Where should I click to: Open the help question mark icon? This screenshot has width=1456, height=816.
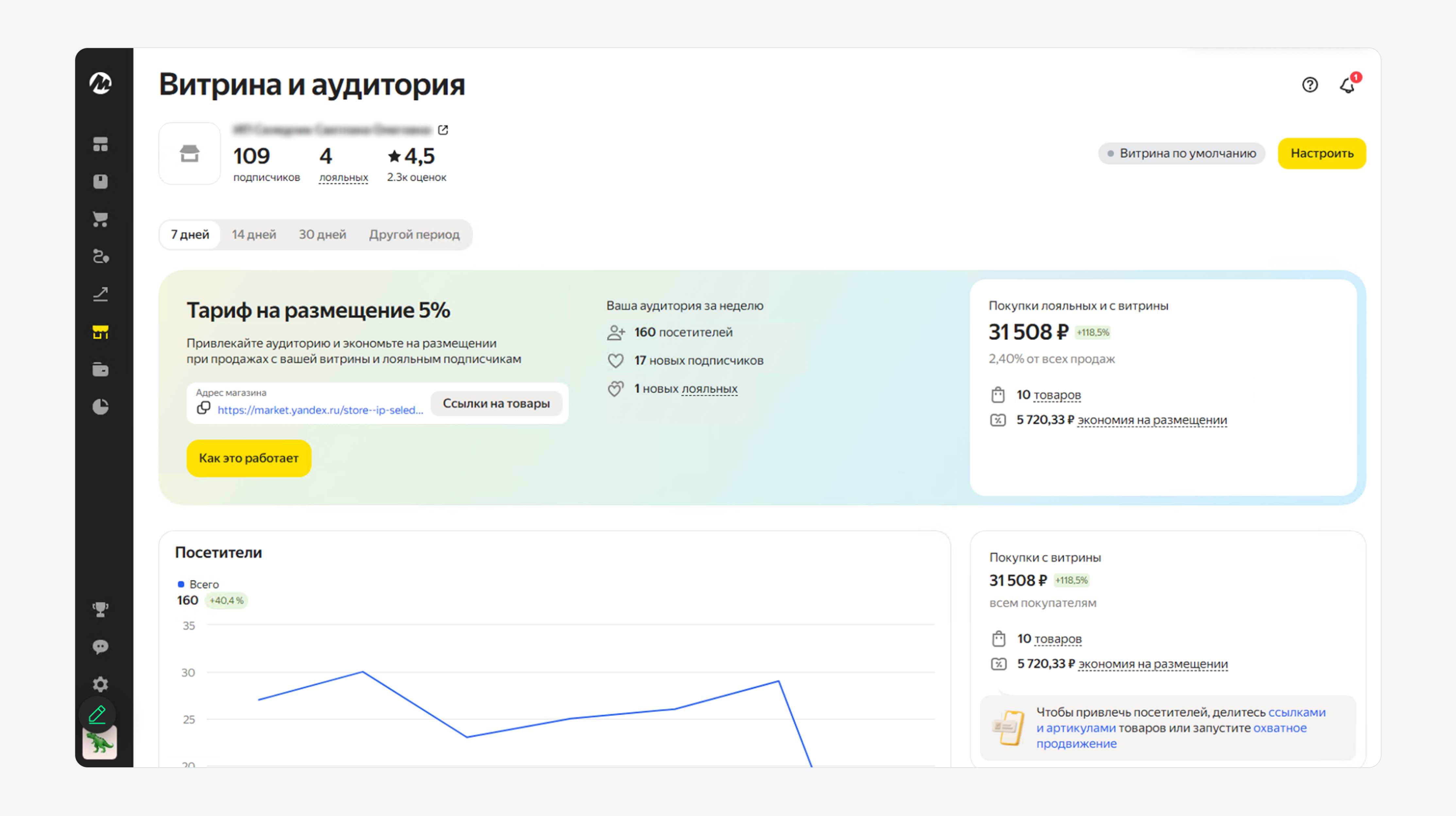tap(1310, 85)
